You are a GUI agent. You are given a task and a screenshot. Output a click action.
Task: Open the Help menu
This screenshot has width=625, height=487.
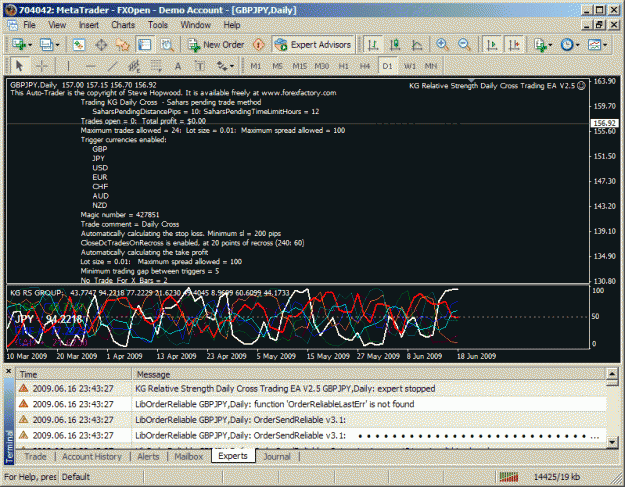[x=232, y=25]
